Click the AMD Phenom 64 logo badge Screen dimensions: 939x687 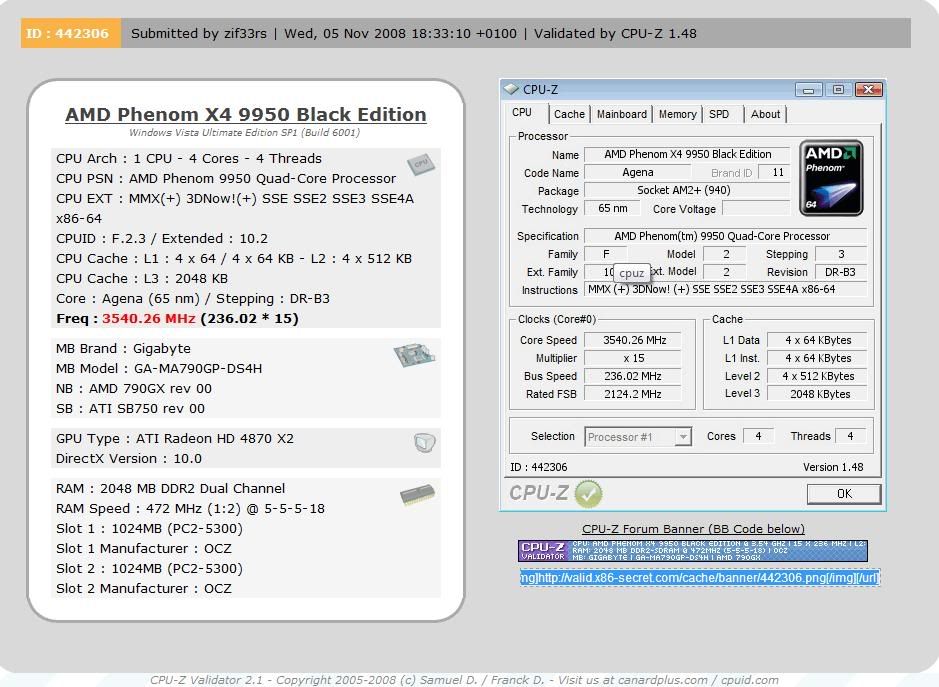click(831, 178)
